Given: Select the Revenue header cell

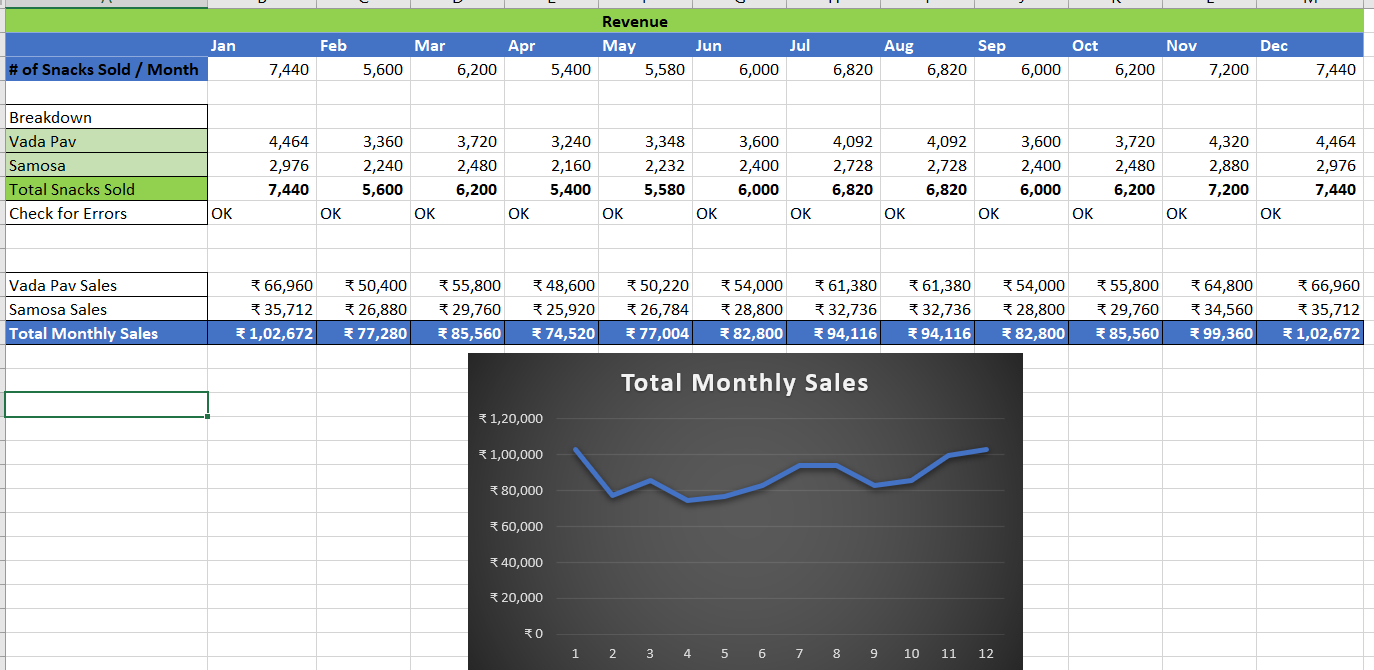Looking at the screenshot, I should pos(685,21).
